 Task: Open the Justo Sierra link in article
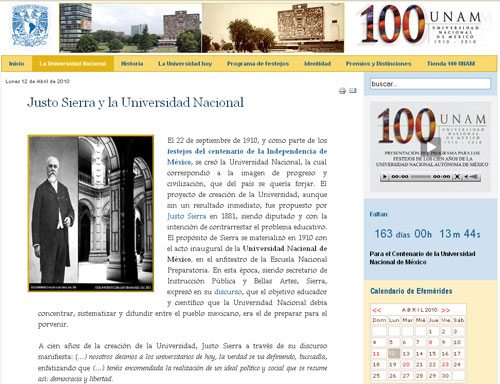tap(187, 216)
